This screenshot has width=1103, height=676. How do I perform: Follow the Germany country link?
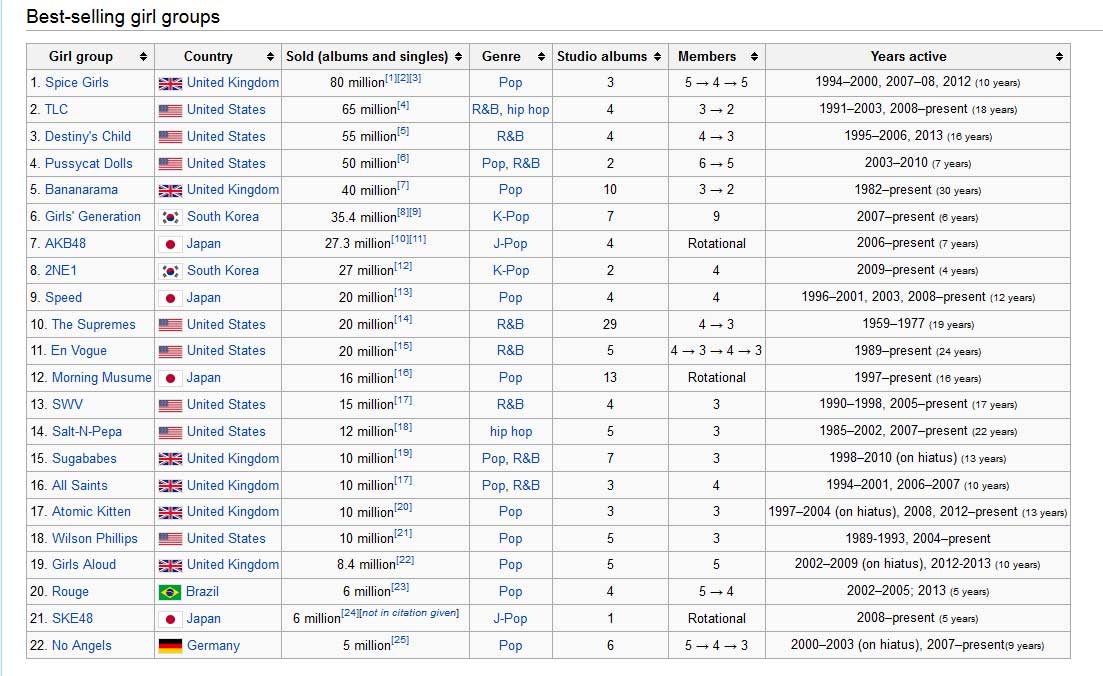coord(213,645)
